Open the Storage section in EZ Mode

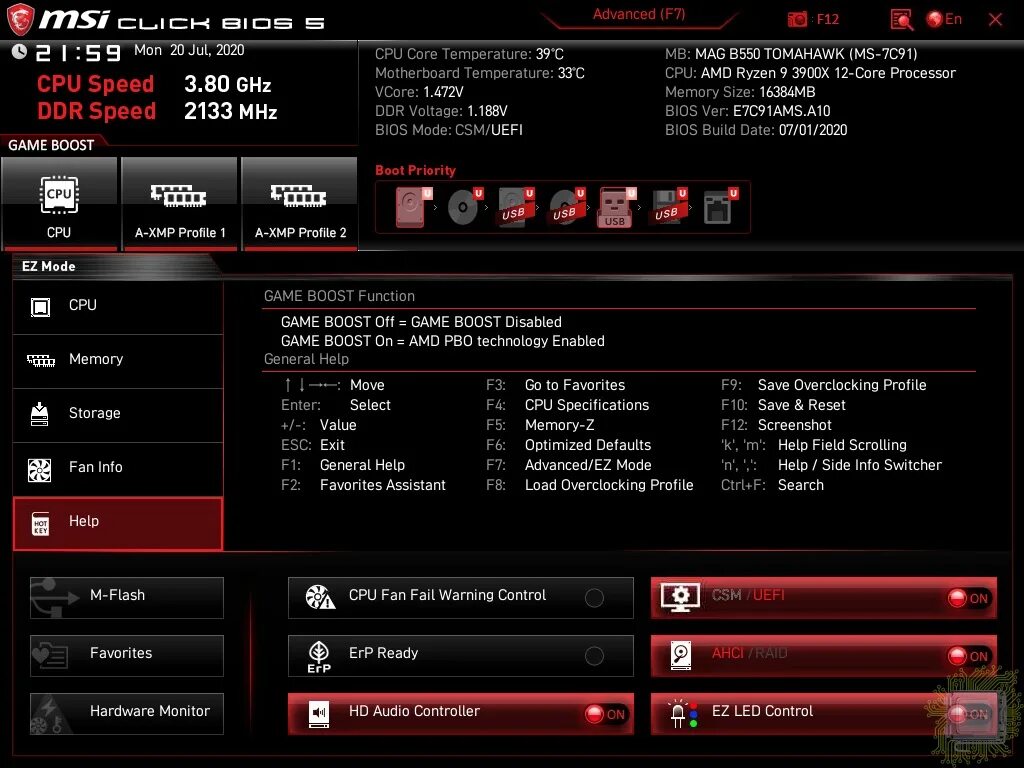coord(118,414)
